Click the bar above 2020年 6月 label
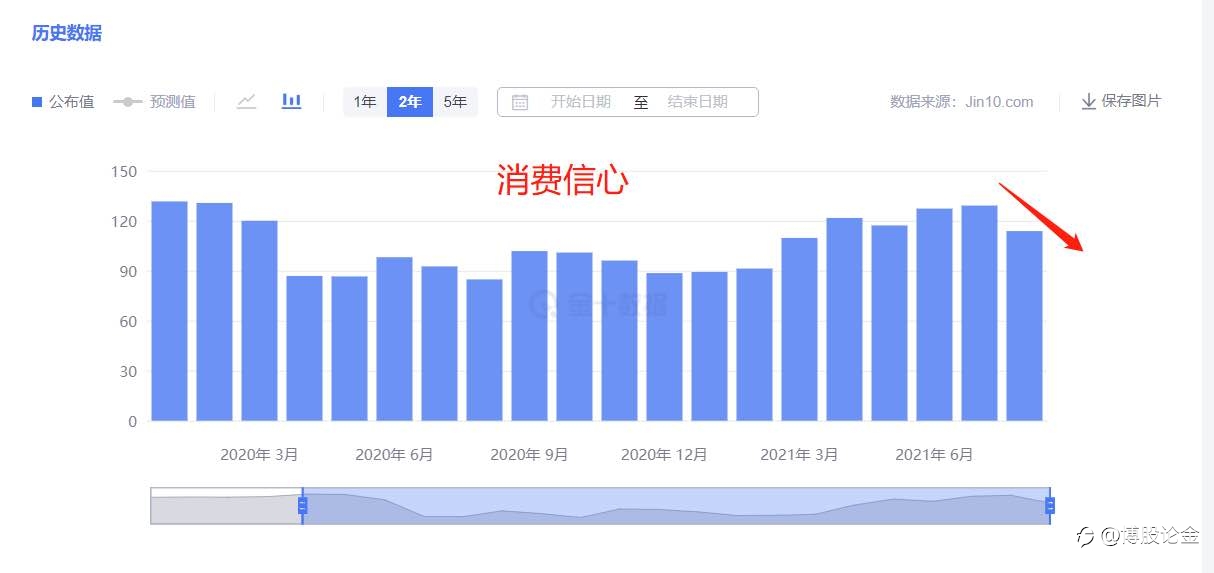Viewport: 1214px width, 573px height. pyautogui.click(x=394, y=339)
